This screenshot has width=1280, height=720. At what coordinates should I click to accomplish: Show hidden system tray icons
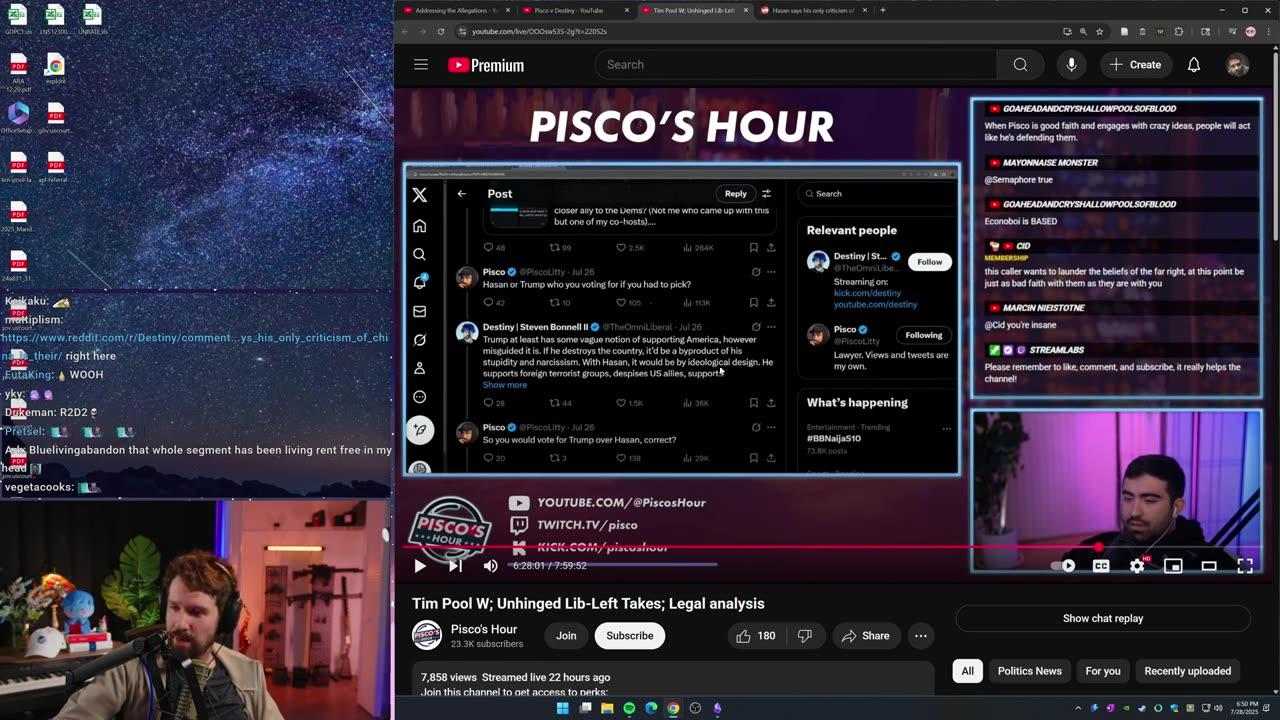tap(1078, 708)
